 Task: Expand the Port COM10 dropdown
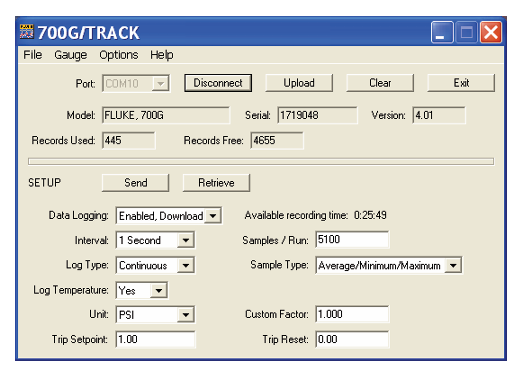click(160, 83)
